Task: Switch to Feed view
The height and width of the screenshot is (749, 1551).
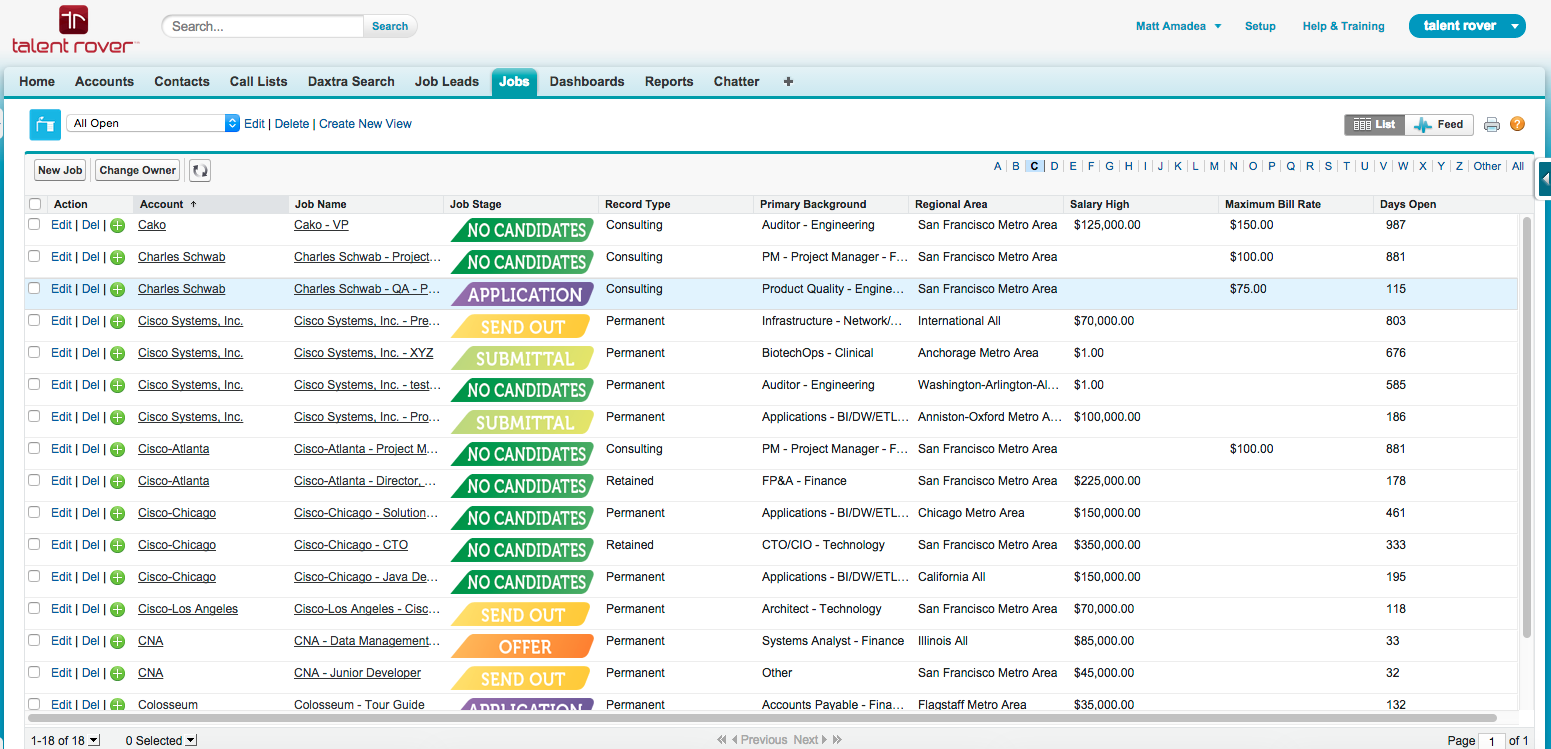Action: [1439, 125]
